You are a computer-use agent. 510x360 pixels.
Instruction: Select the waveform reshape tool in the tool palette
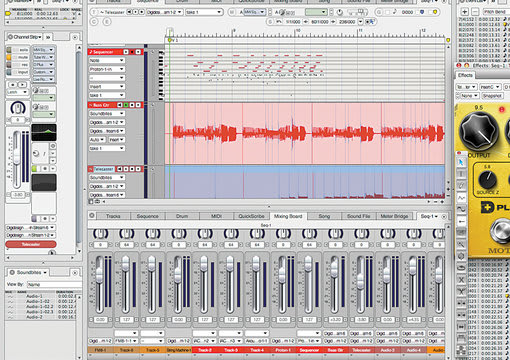pyautogui.click(x=461, y=198)
